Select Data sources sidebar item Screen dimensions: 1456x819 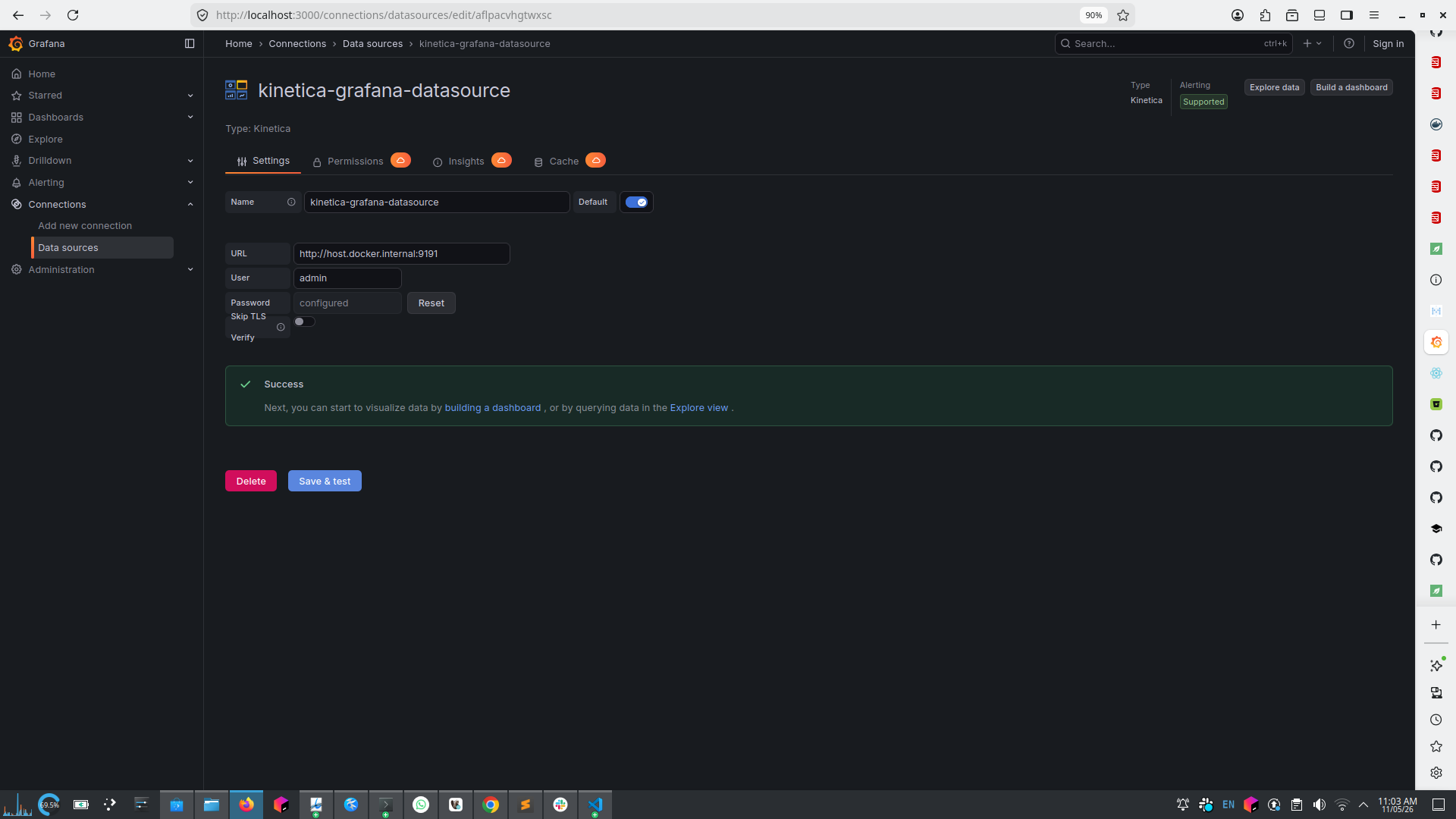(x=102, y=248)
